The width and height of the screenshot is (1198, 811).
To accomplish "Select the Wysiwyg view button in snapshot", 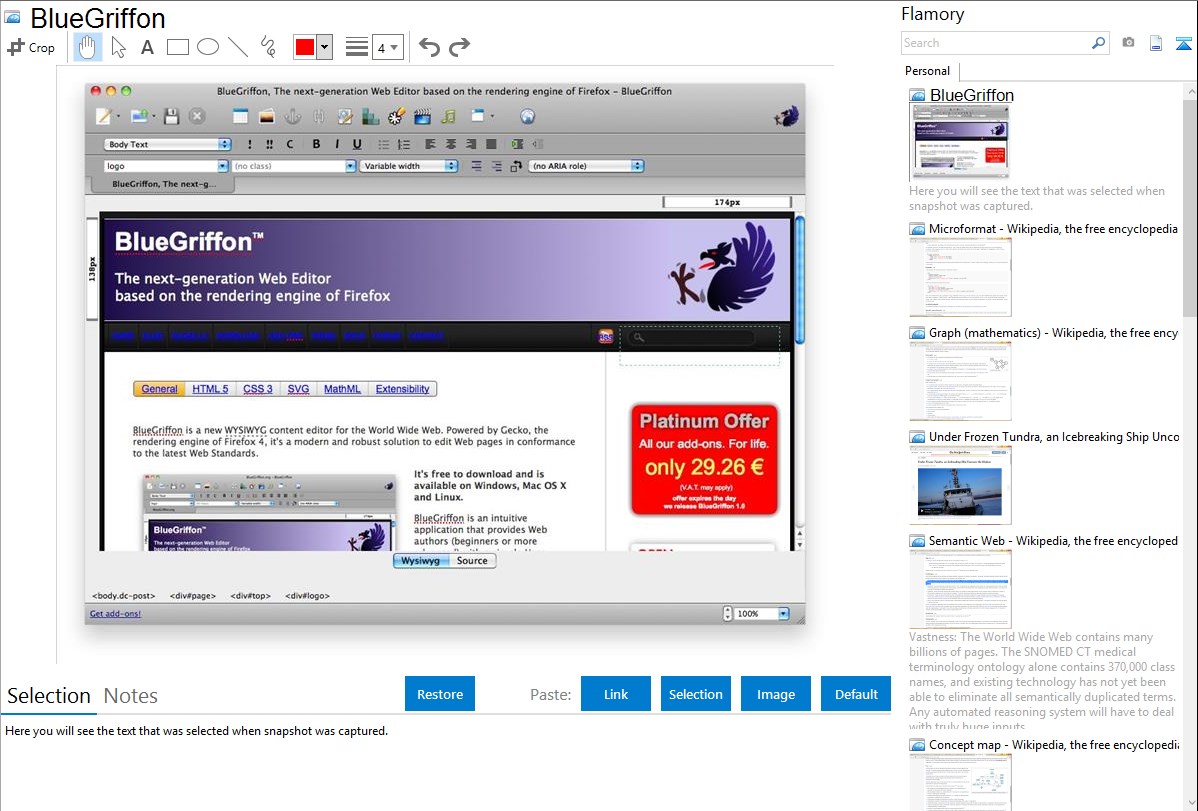I will pyautogui.click(x=420, y=561).
